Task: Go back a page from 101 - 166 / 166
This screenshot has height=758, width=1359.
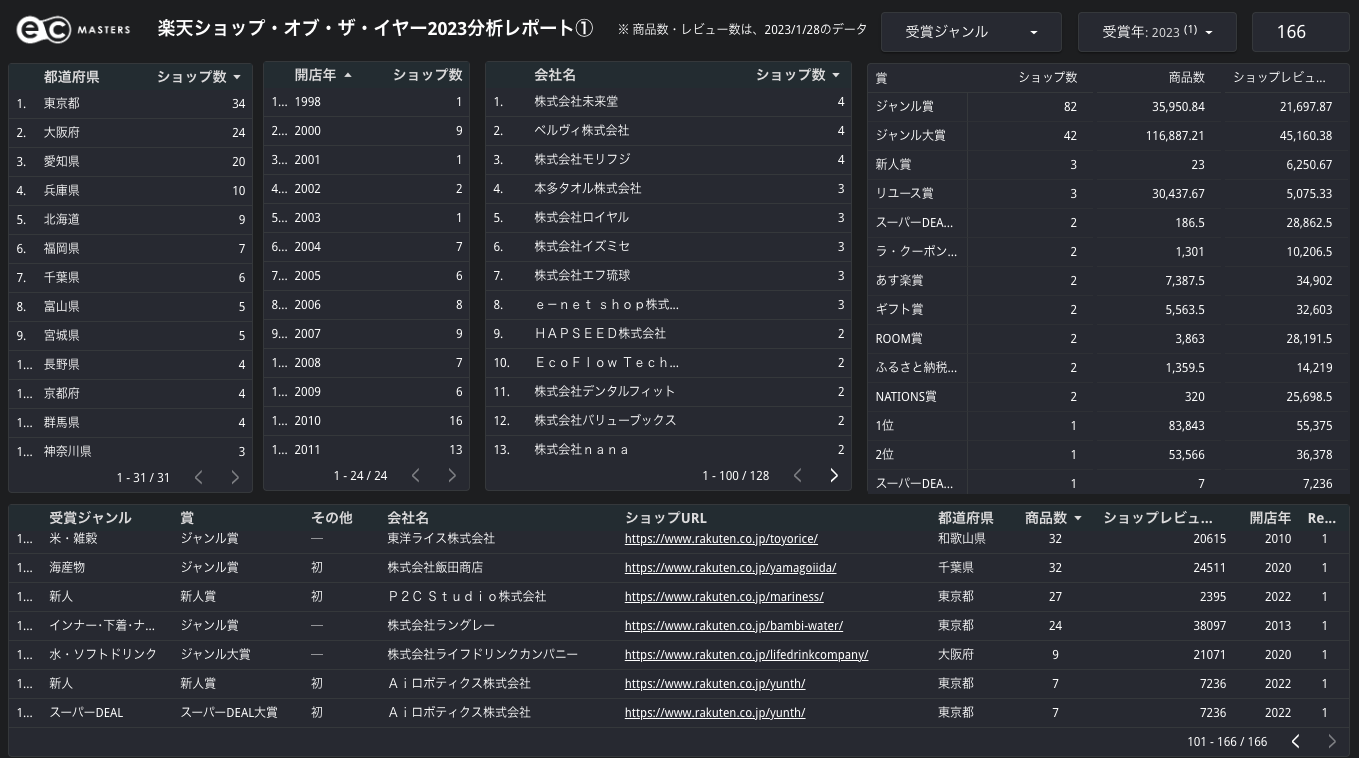Action: coord(1296,741)
